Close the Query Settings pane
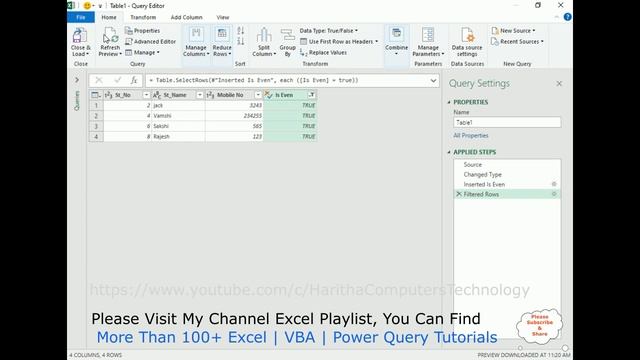Image resolution: width=640 pixels, height=360 pixels. click(559, 84)
